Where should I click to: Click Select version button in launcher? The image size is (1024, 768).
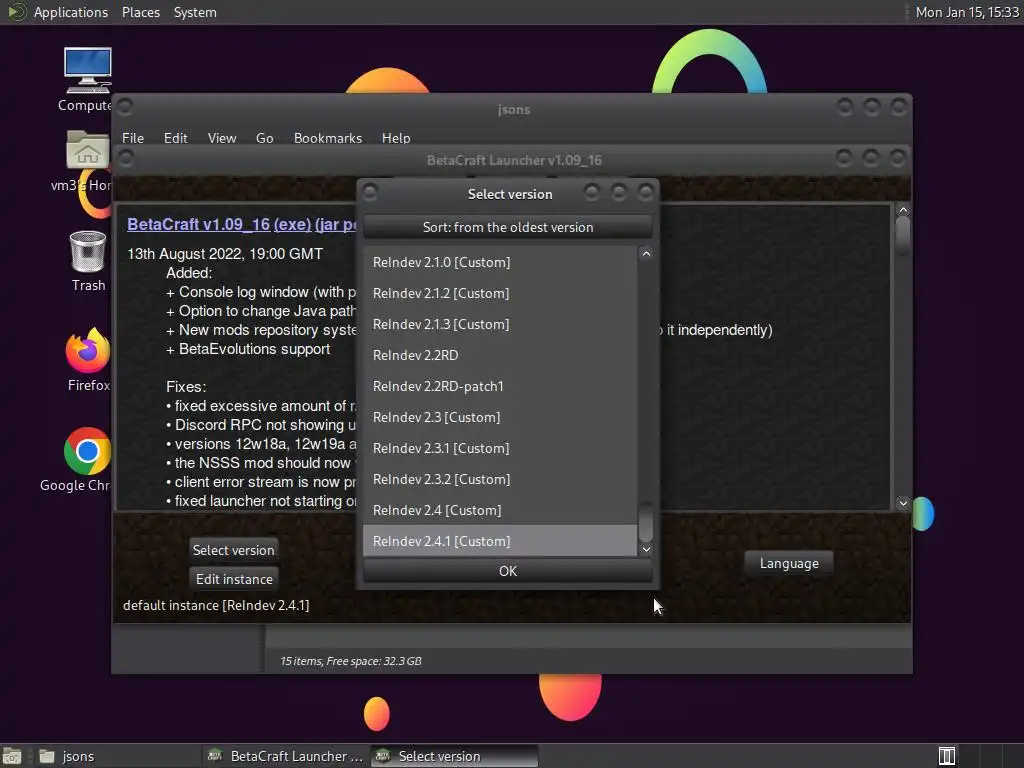coord(233,550)
